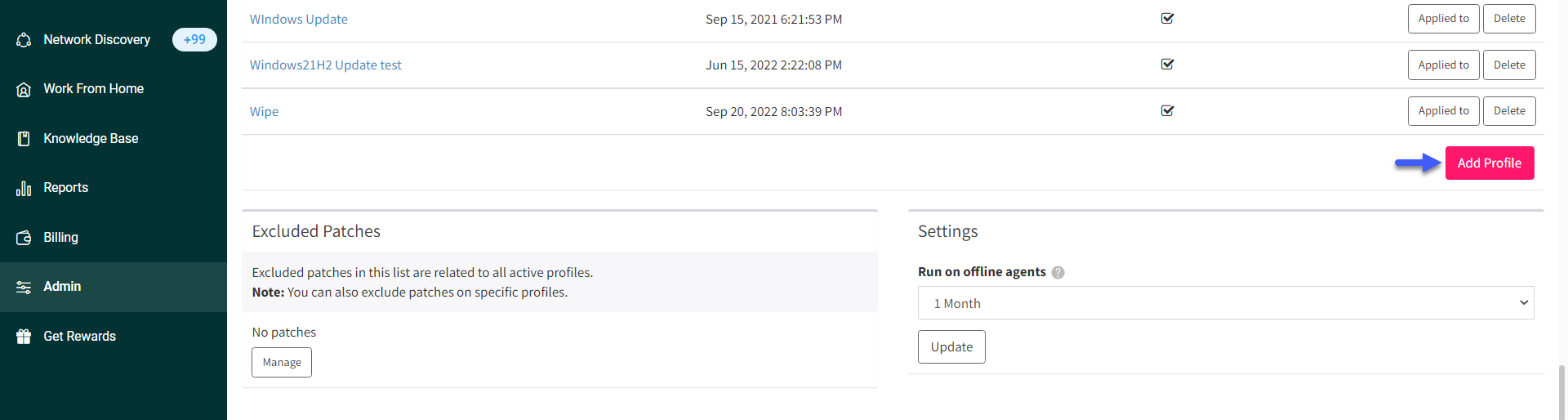Open the Windows21H2 Update test profile link
This screenshot has height=420, width=1568.
pyautogui.click(x=325, y=65)
